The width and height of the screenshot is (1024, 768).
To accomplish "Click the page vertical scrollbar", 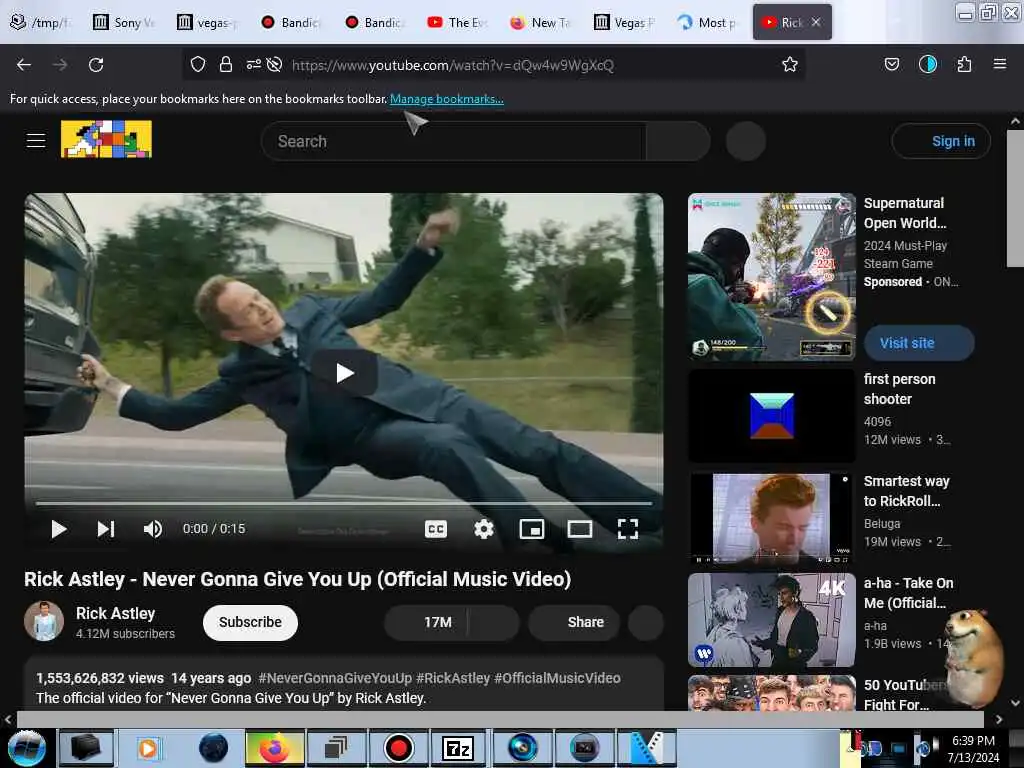I will [1015, 199].
